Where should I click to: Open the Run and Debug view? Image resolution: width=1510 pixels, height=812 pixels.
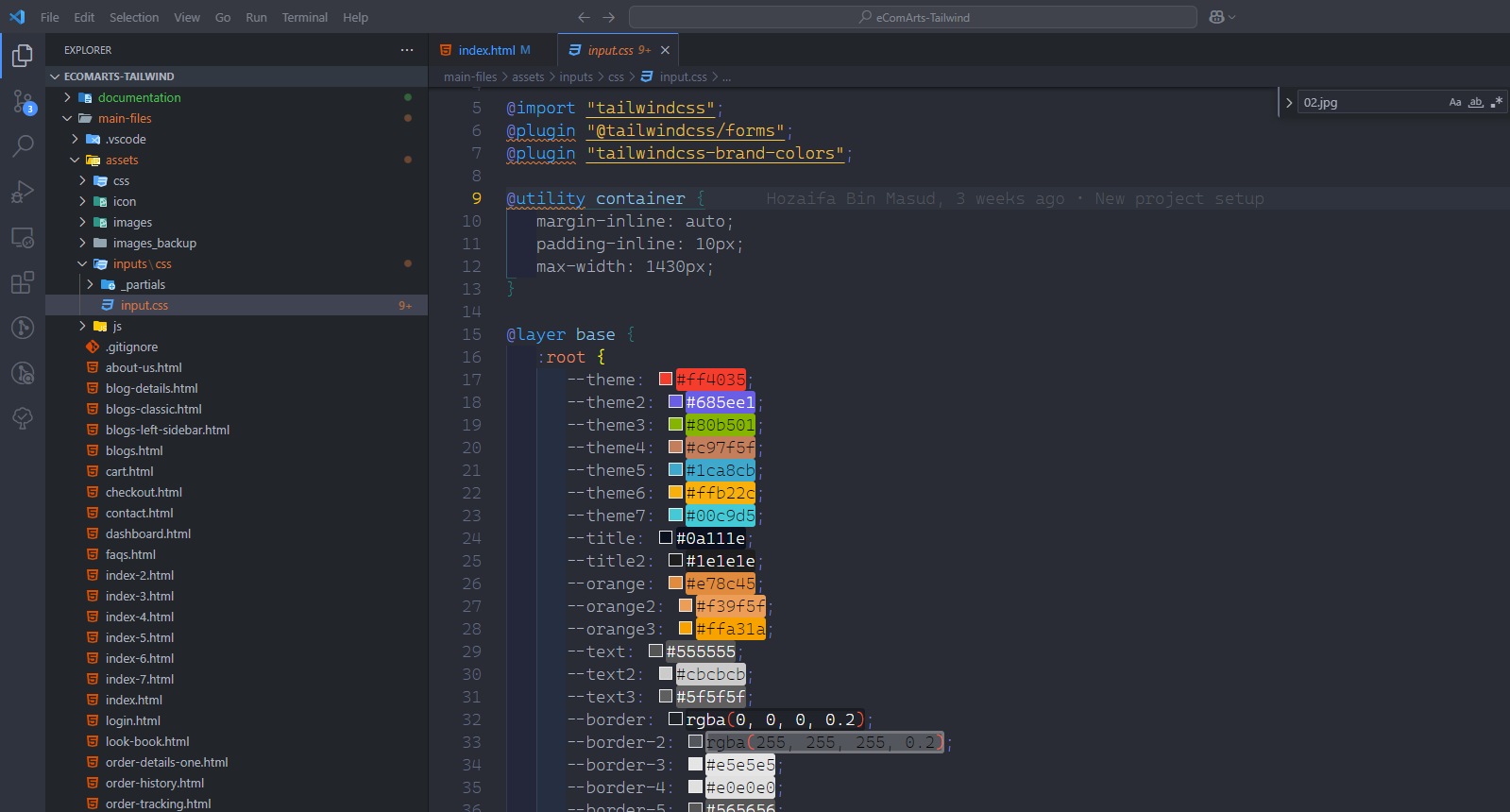point(23,192)
